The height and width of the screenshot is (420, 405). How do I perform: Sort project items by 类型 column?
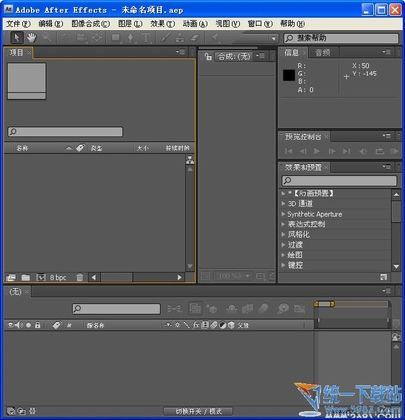pos(96,148)
